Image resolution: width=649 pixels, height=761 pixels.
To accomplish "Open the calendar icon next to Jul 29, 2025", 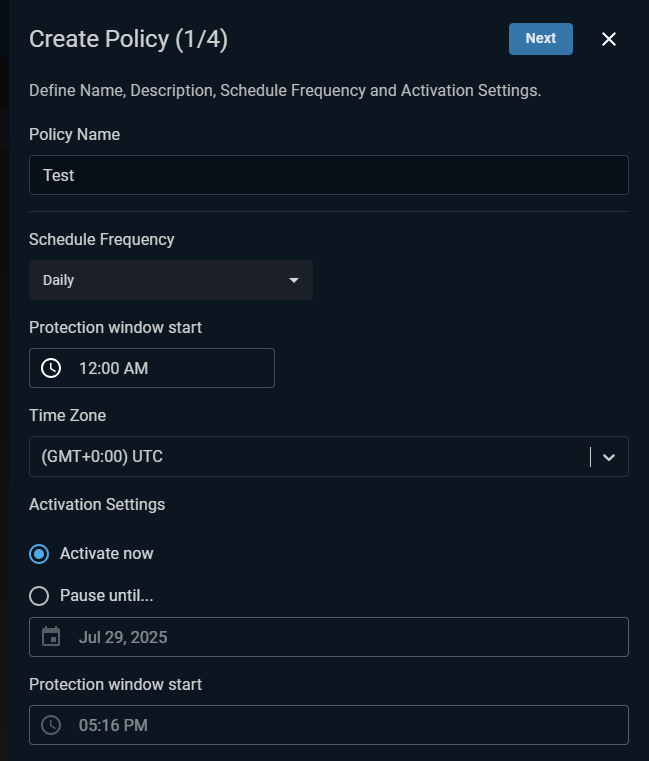I will (x=51, y=637).
